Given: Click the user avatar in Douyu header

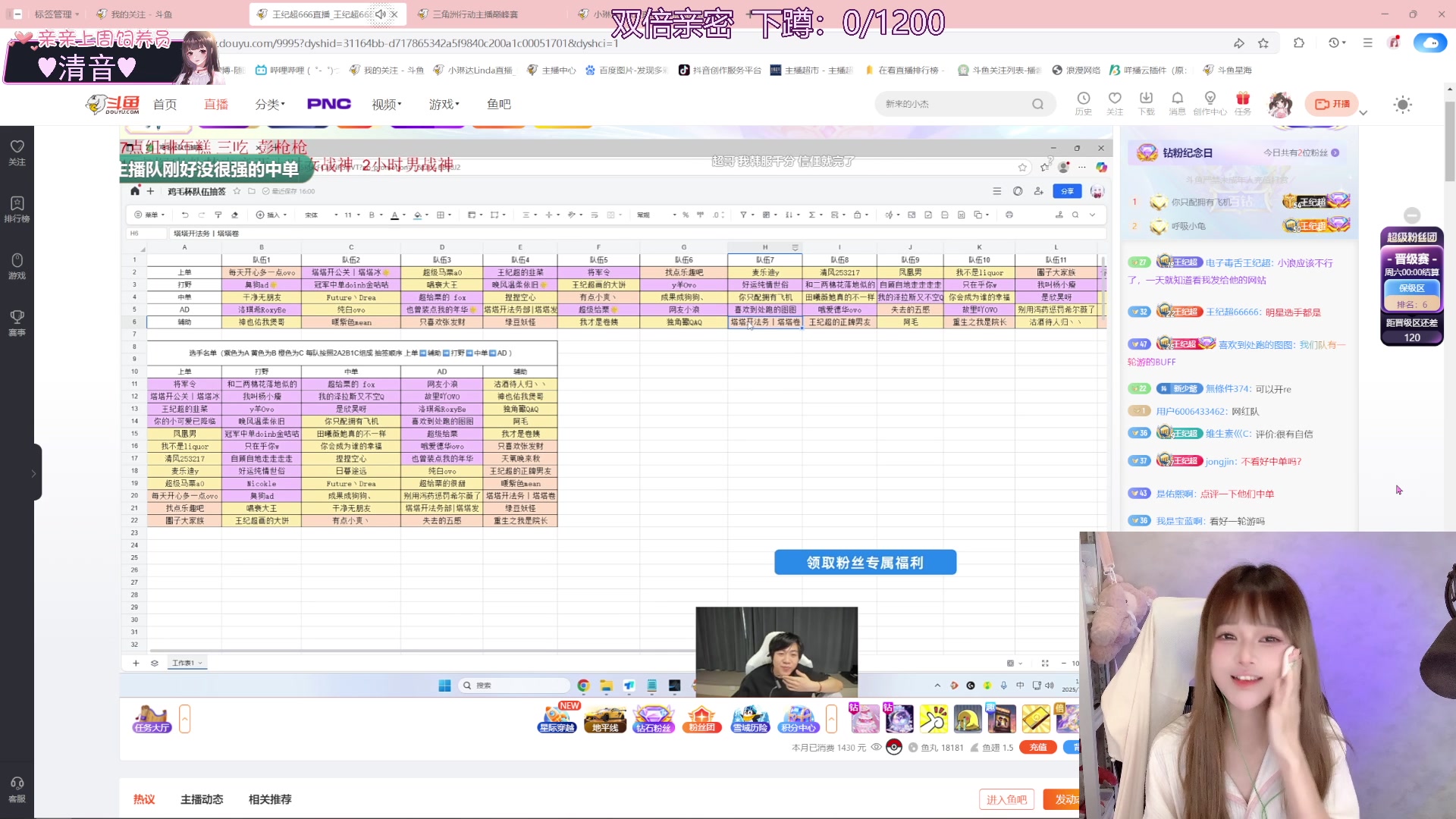Looking at the screenshot, I should [x=1281, y=104].
